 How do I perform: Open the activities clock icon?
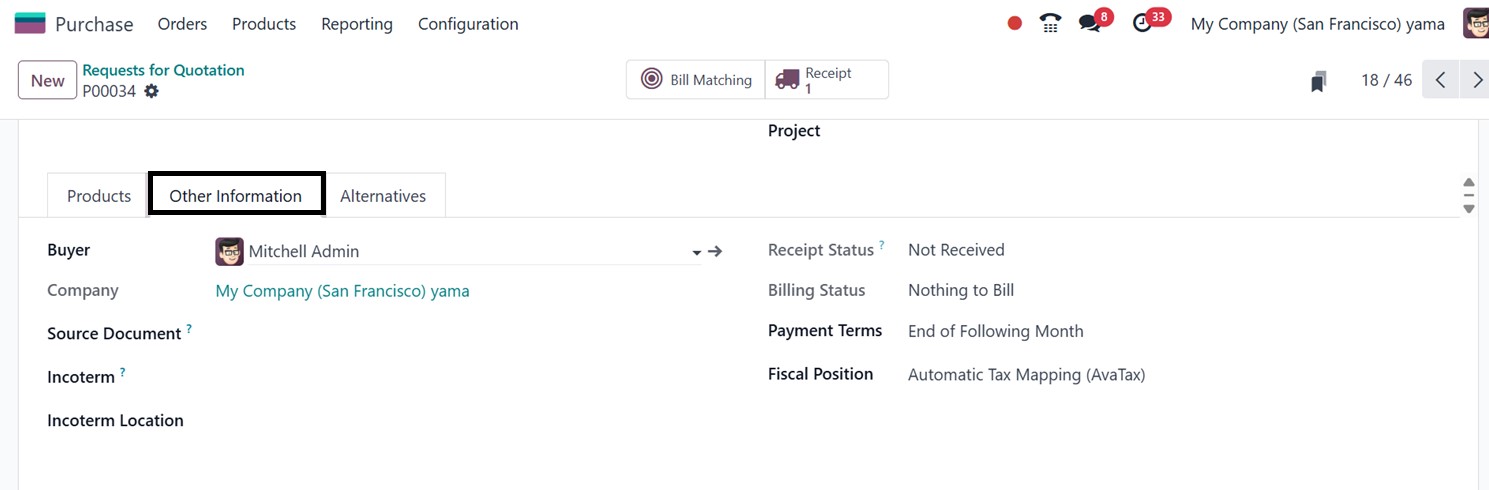pyautogui.click(x=1142, y=23)
